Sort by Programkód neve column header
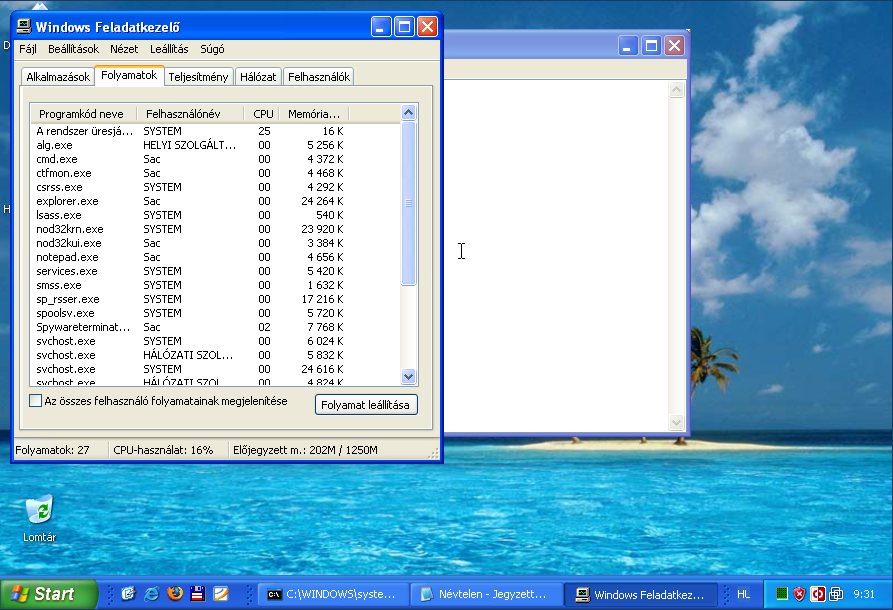 tap(84, 114)
